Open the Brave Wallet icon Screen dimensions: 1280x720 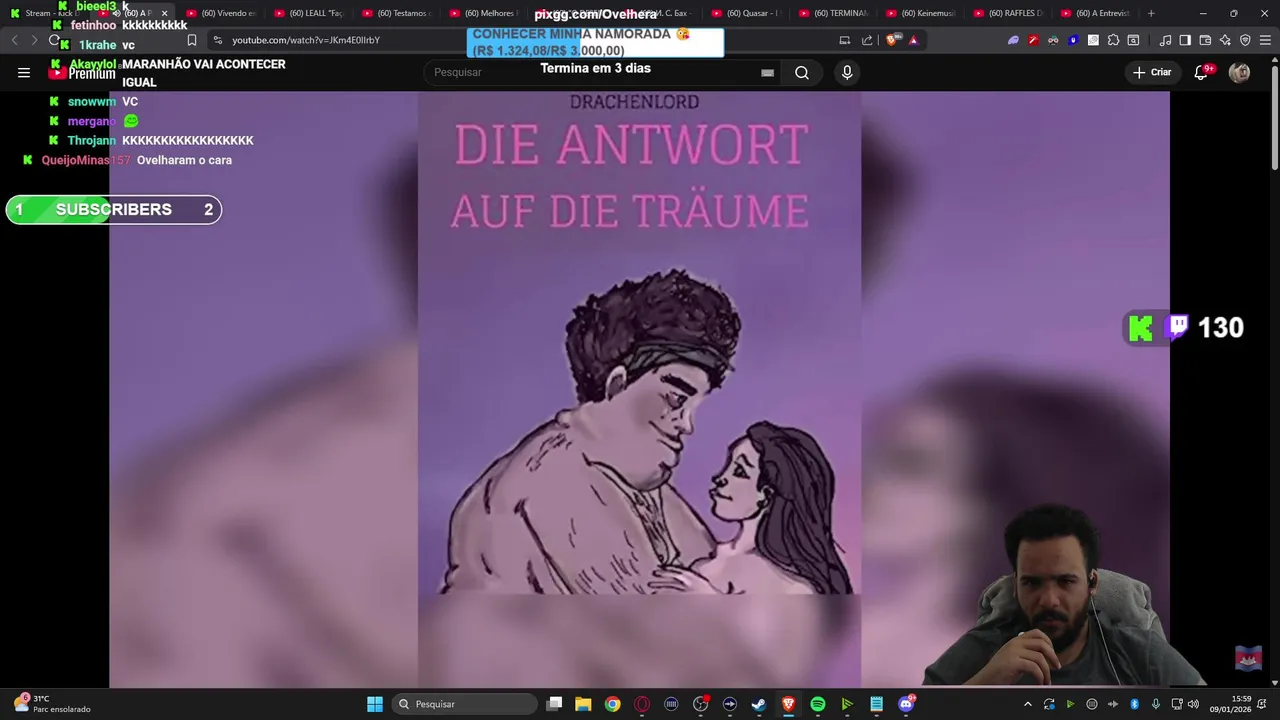[1205, 40]
